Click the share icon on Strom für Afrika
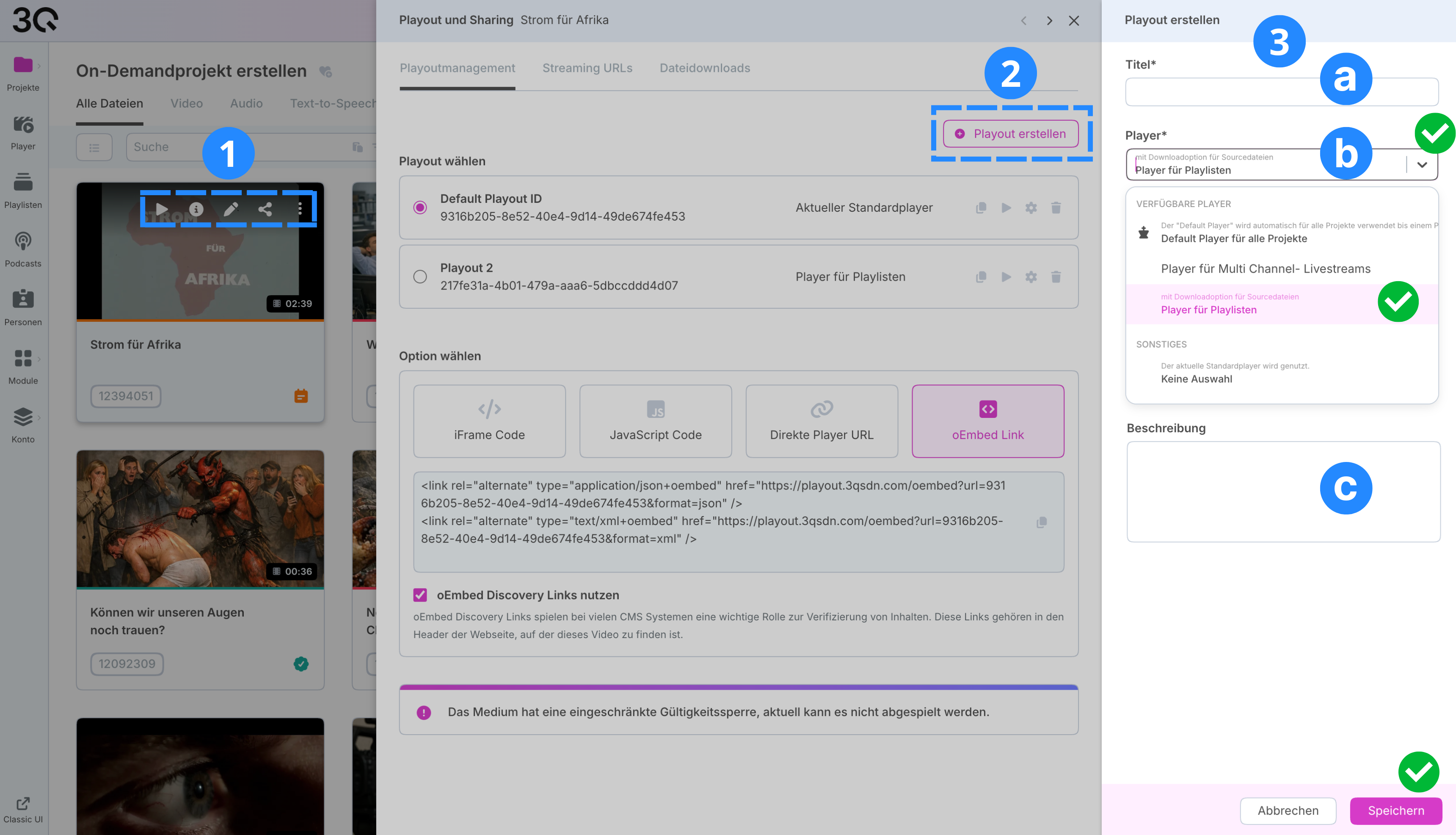Image resolution: width=1456 pixels, height=835 pixels. 265,209
